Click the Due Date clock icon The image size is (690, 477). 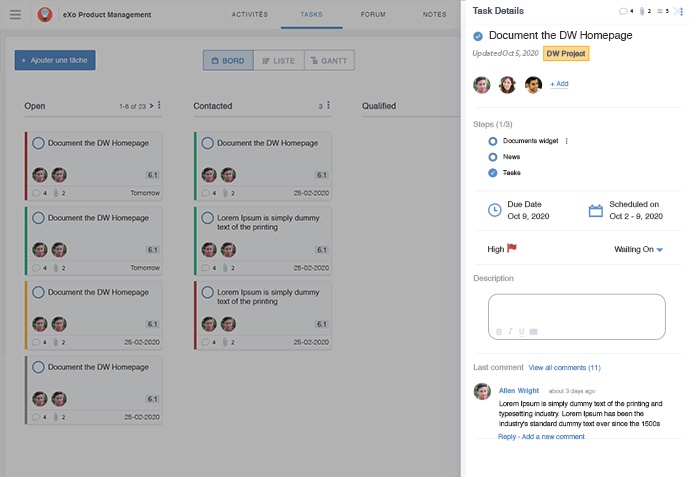click(494, 210)
